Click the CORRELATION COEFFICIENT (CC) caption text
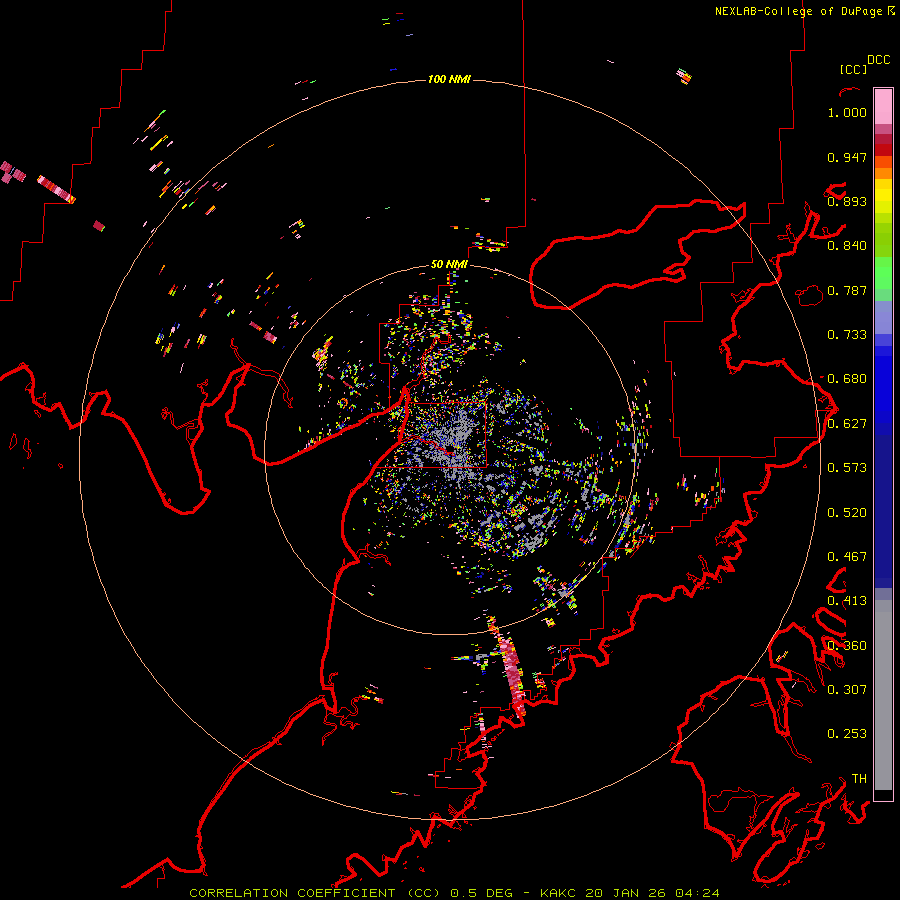 point(315,893)
